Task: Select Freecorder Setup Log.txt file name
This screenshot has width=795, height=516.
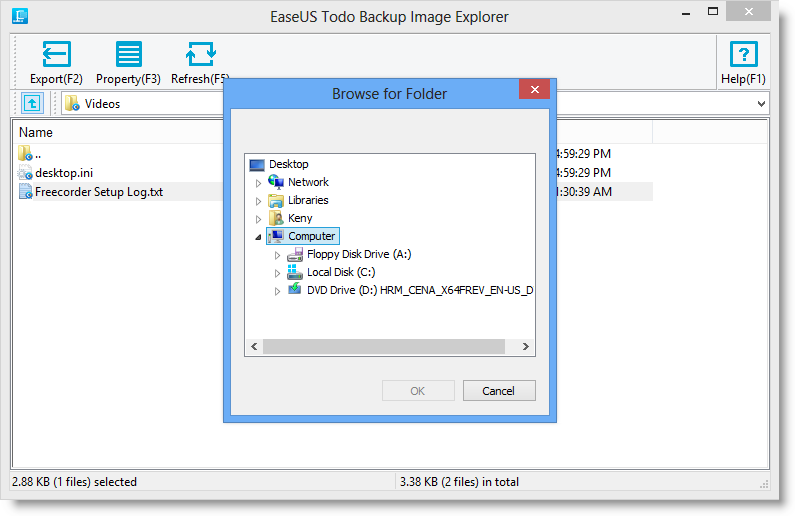Action: [99, 192]
